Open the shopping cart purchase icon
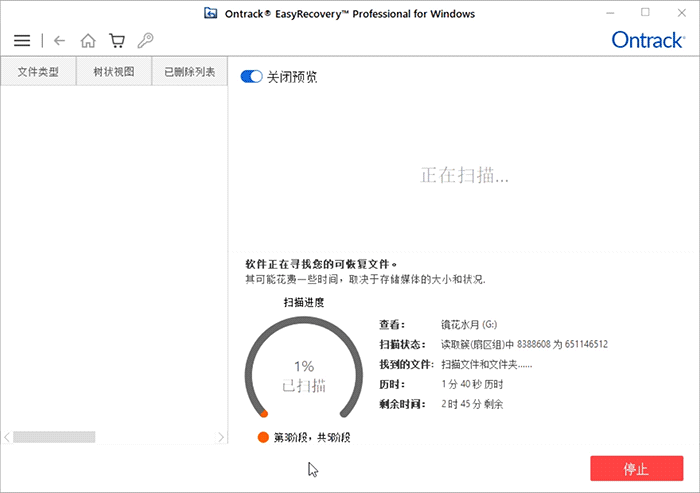The width and height of the screenshot is (700, 493). pos(117,41)
